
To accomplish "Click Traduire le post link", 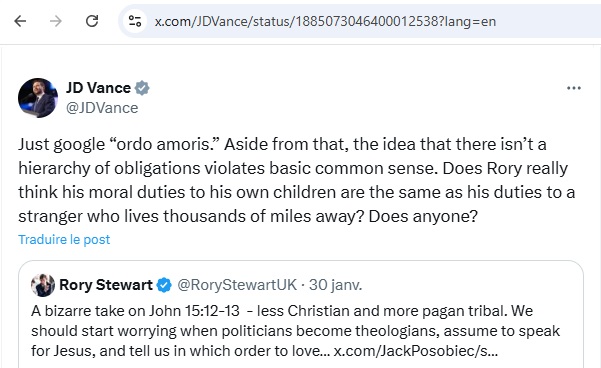I will click(64, 240).
